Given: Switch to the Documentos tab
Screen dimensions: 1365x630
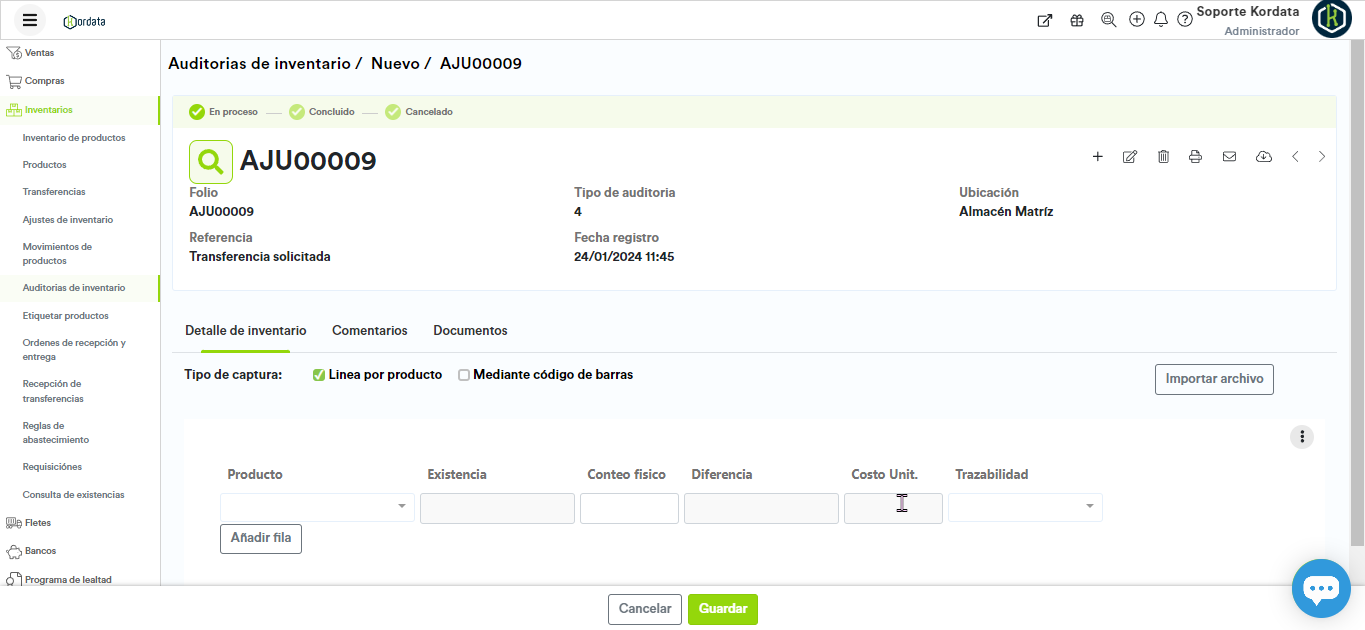Looking at the screenshot, I should pyautogui.click(x=470, y=331).
